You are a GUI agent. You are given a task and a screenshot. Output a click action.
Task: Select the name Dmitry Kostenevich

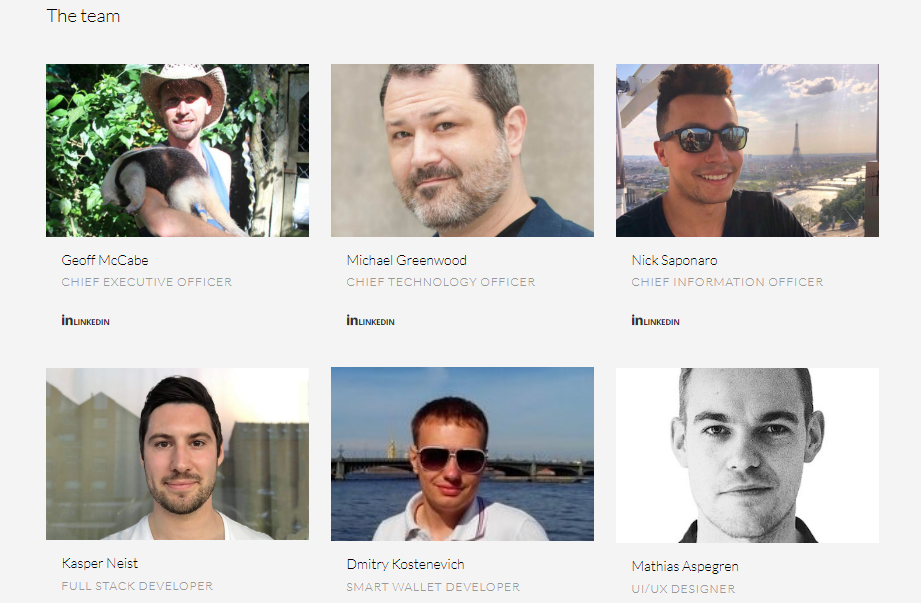405,564
